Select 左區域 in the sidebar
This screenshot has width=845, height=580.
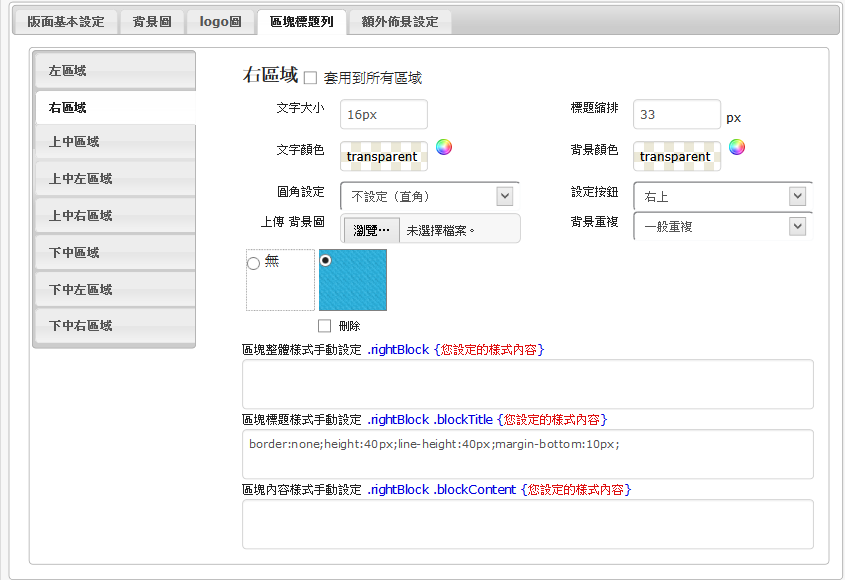tap(114, 70)
